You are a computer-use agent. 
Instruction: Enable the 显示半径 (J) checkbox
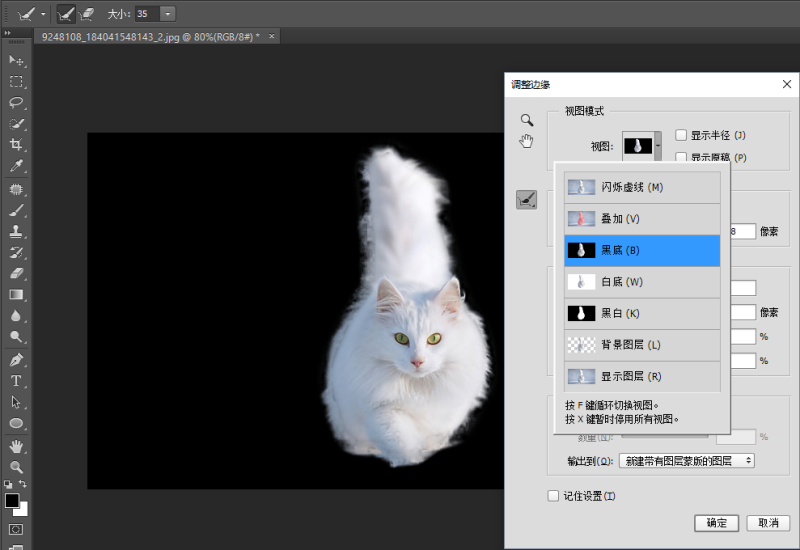pos(681,135)
